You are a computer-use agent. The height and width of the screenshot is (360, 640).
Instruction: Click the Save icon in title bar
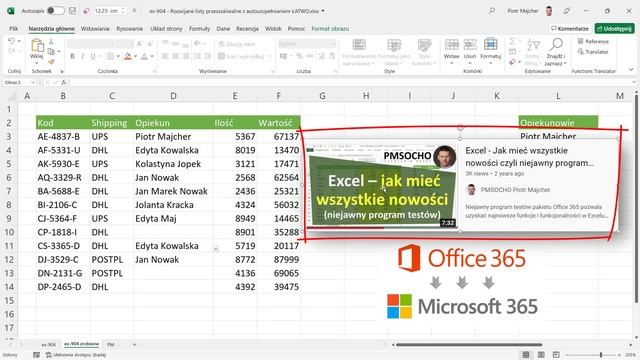click(72, 11)
